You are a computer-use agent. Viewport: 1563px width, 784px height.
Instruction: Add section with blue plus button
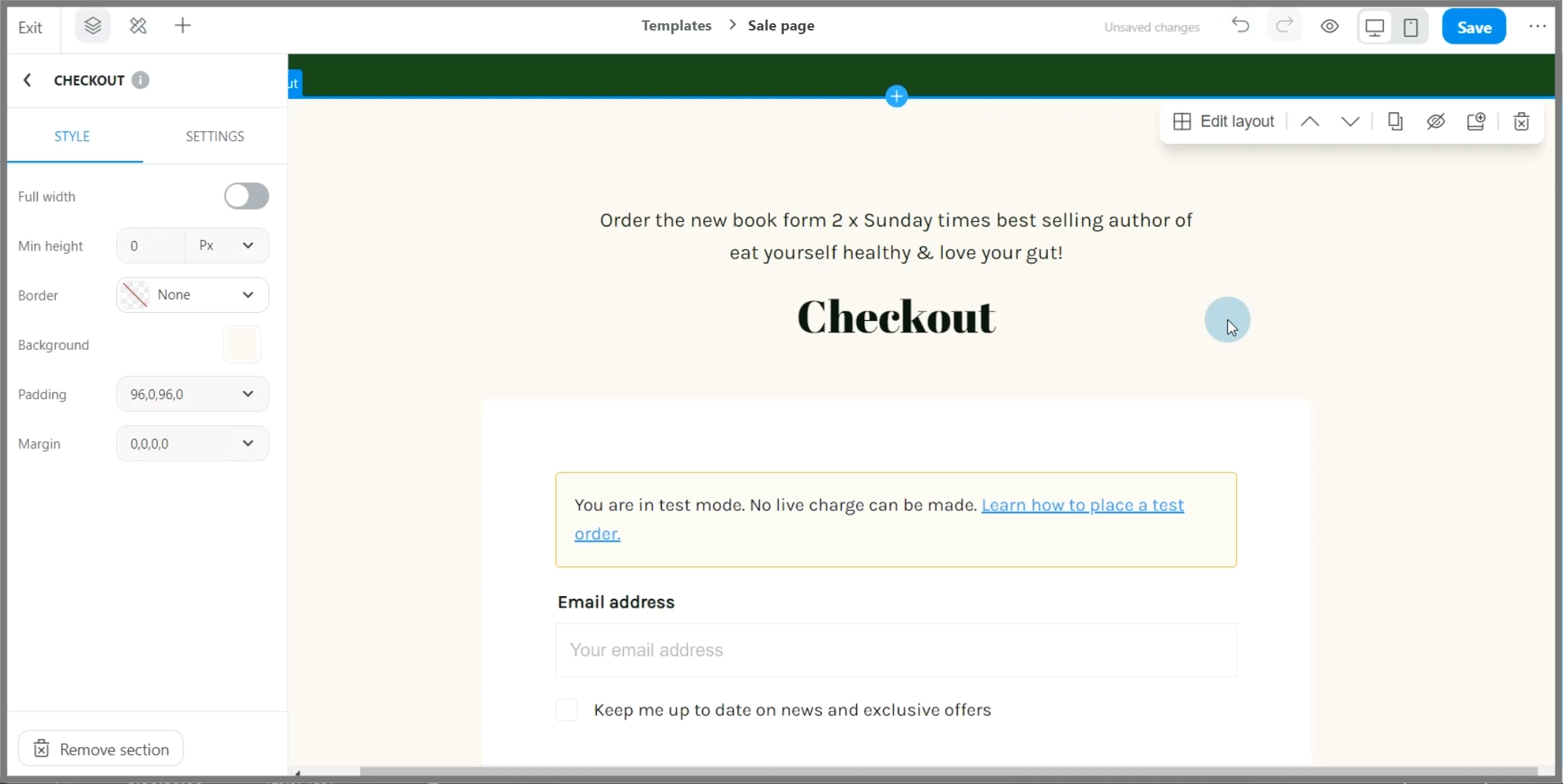(x=896, y=97)
